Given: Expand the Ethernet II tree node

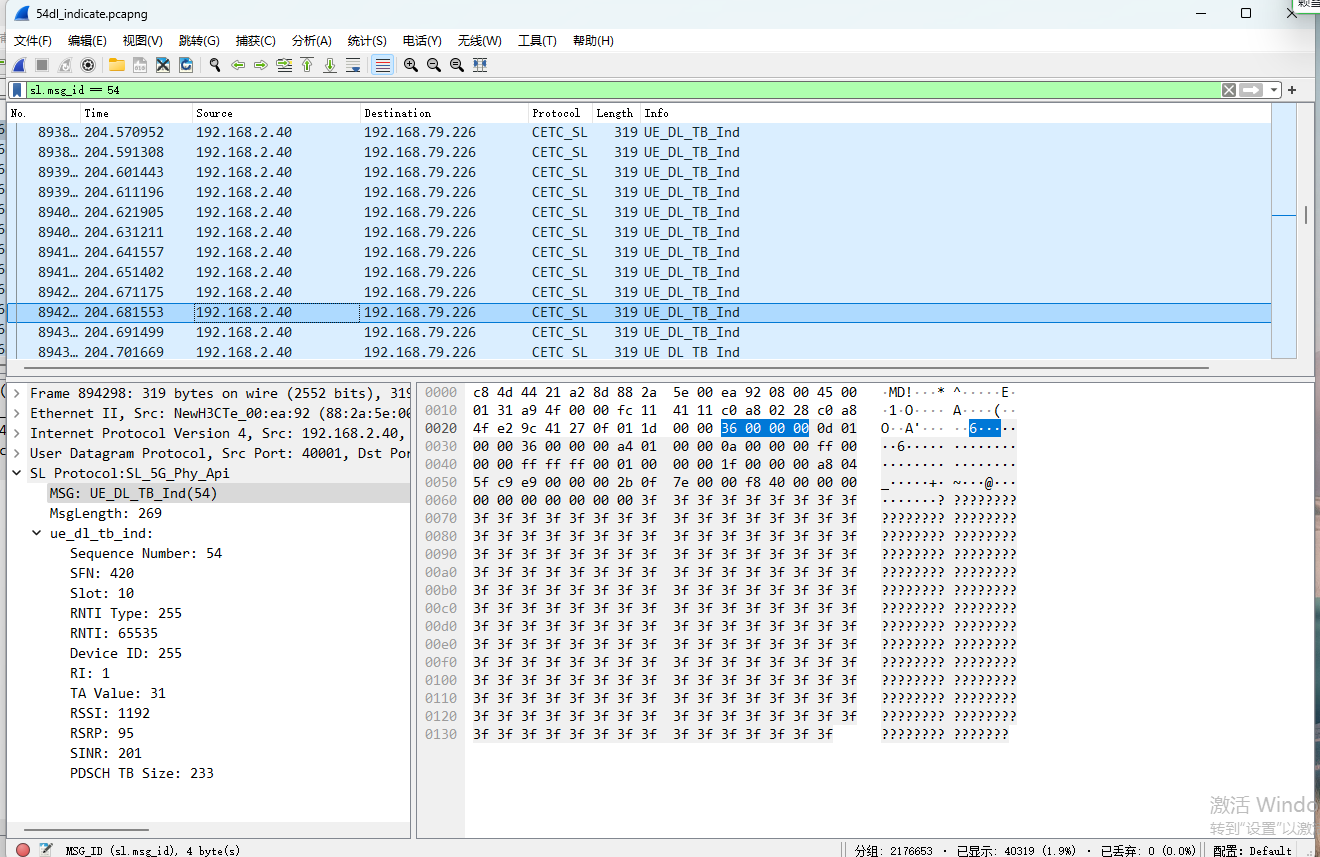Looking at the screenshot, I should [x=17, y=413].
